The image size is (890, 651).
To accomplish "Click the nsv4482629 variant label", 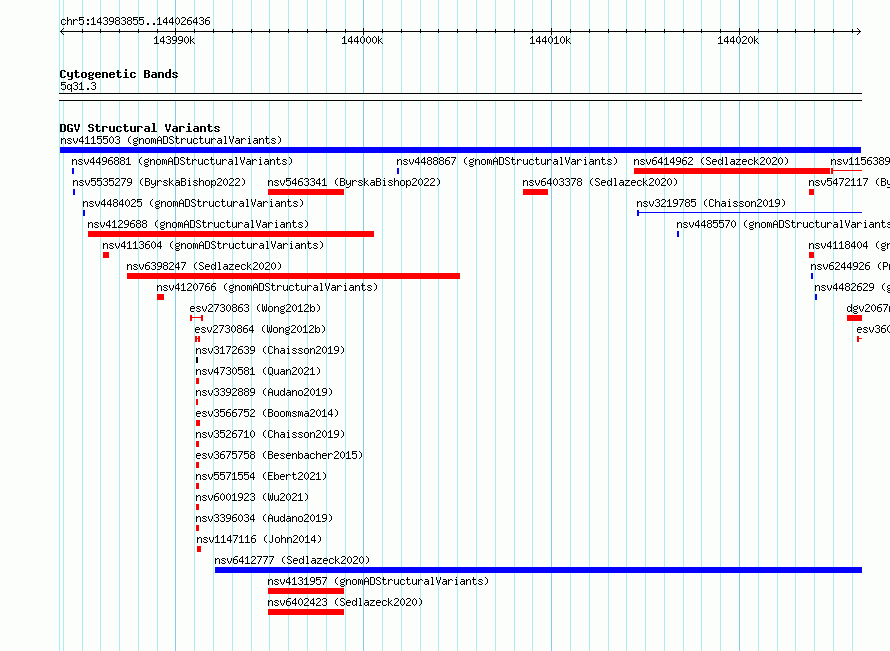I will coord(851,287).
